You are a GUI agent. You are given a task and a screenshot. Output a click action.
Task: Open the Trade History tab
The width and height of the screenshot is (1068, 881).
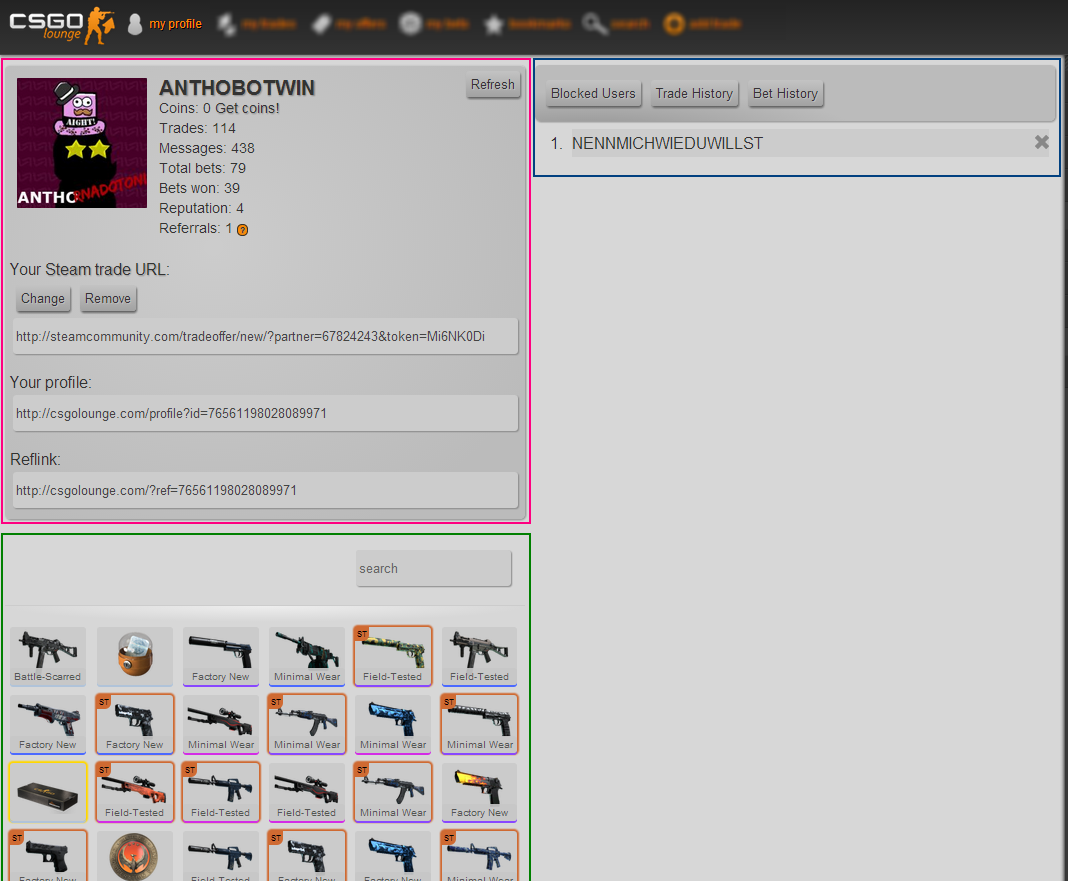pyautogui.click(x=694, y=94)
